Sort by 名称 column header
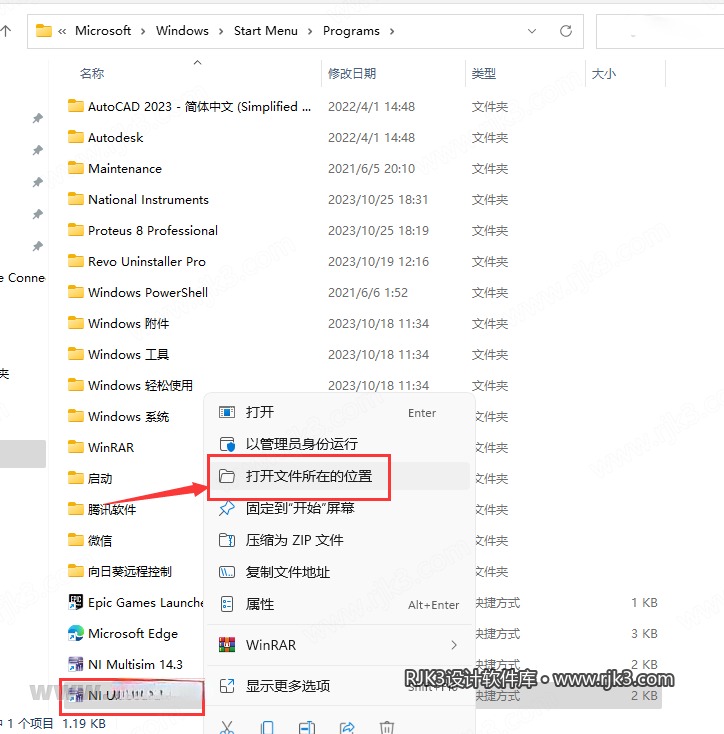Image resolution: width=724 pixels, height=734 pixels. (x=92, y=73)
